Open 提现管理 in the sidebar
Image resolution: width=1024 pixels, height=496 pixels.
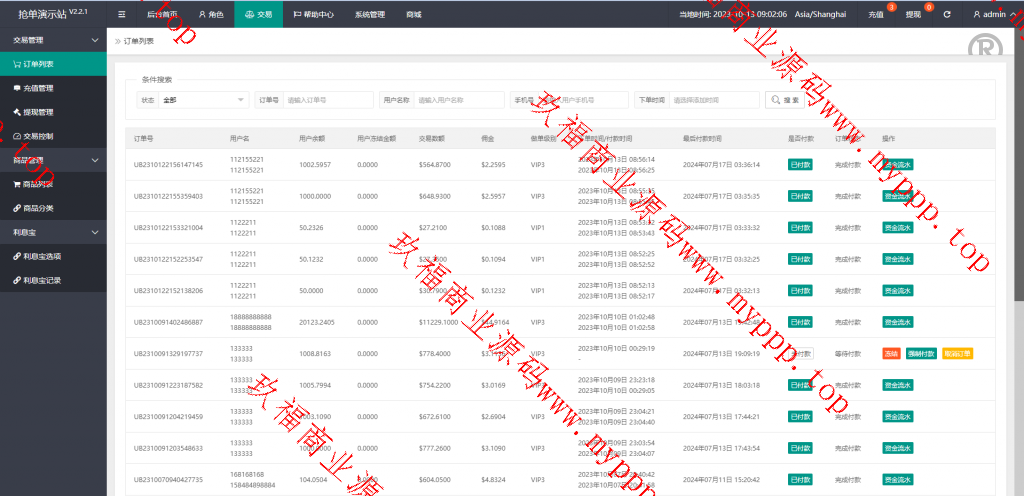(38, 112)
